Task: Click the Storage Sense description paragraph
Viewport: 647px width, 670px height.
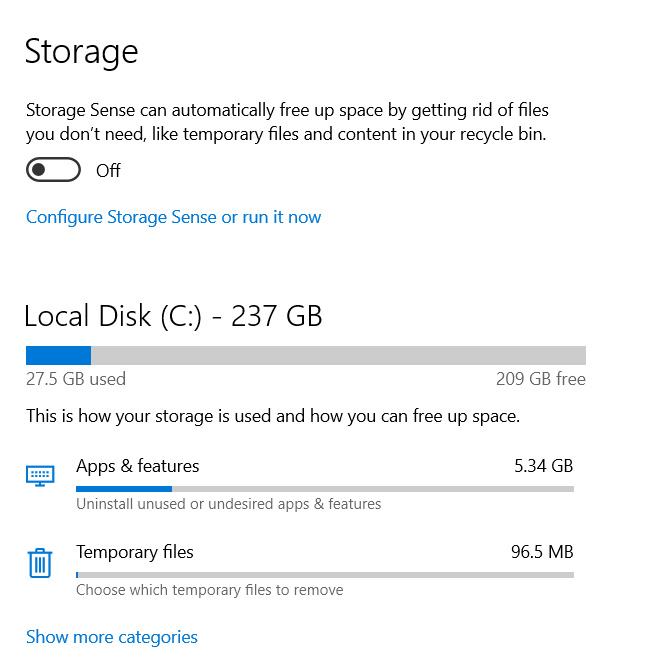Action: point(287,122)
